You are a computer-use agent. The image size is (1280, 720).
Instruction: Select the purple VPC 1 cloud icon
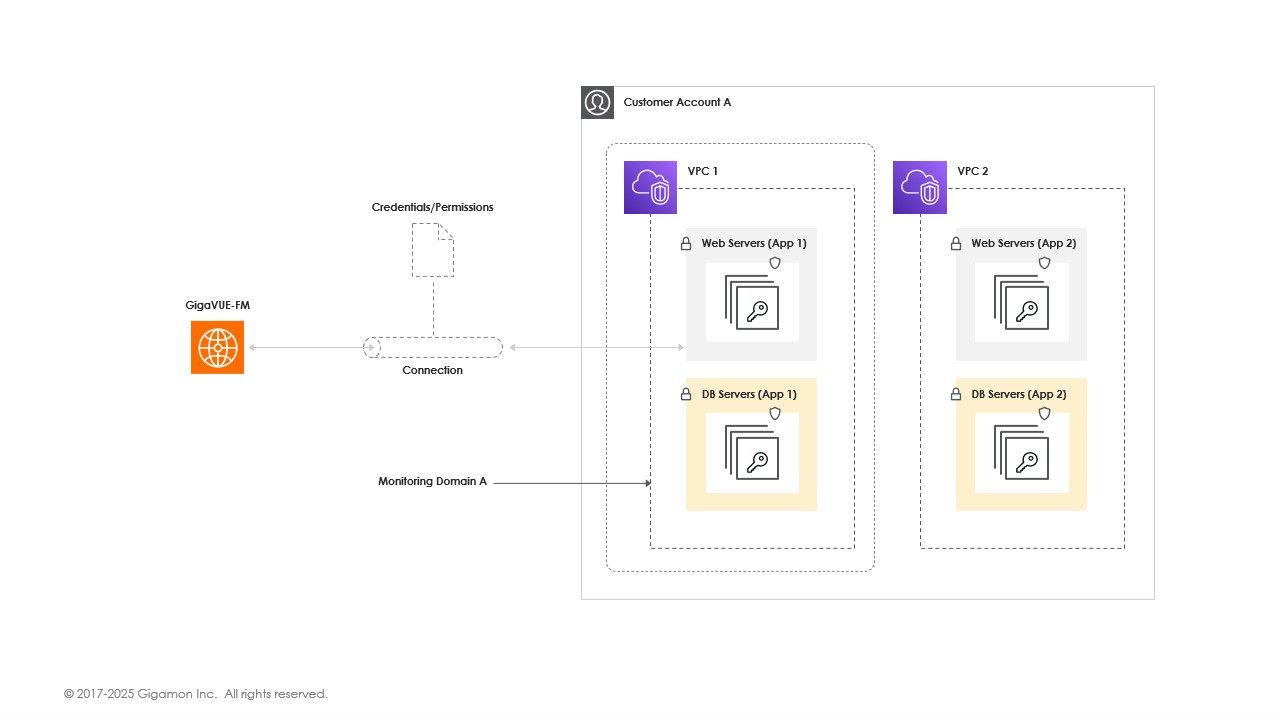point(650,187)
